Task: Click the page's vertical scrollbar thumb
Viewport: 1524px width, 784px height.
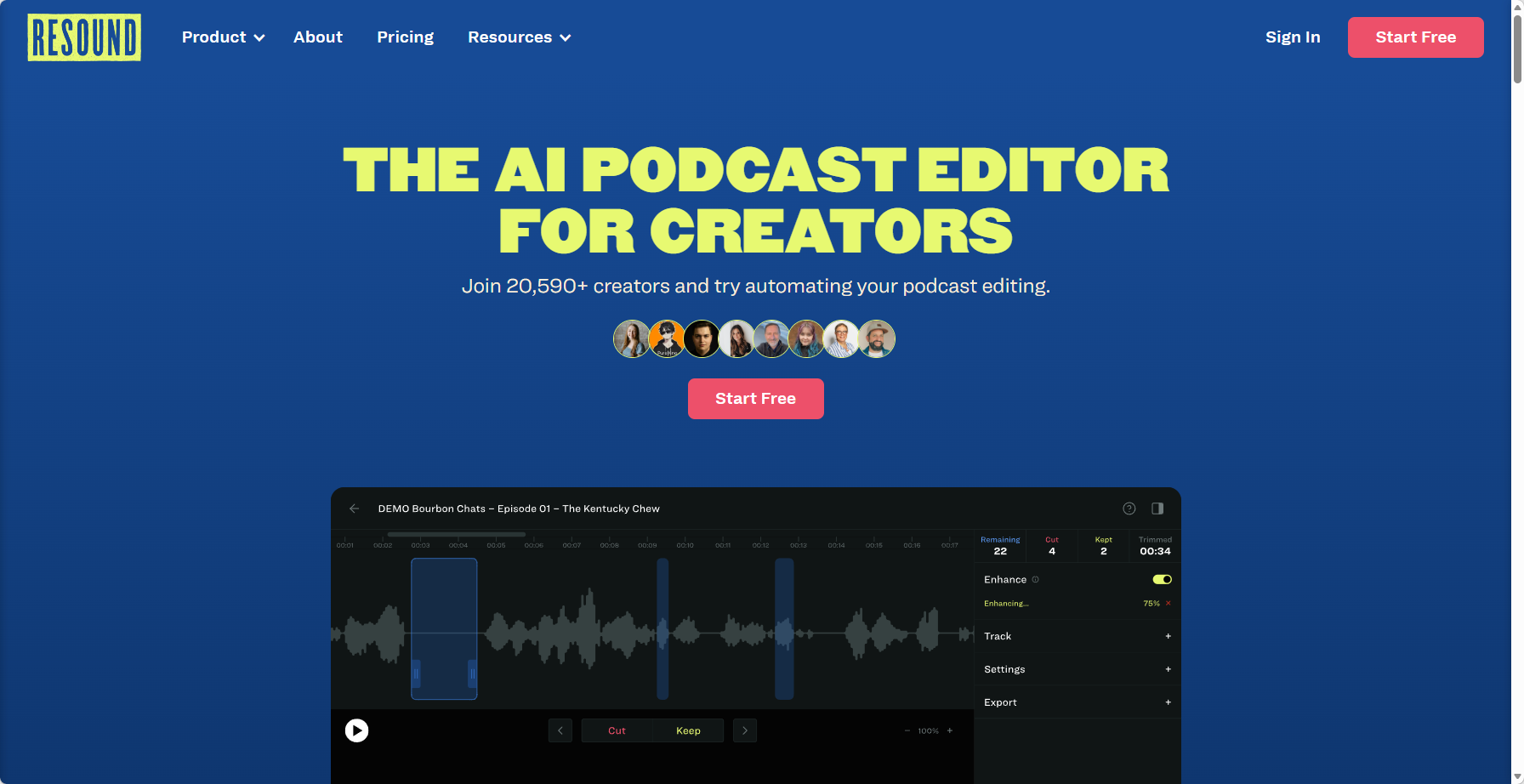Action: pos(1517,48)
